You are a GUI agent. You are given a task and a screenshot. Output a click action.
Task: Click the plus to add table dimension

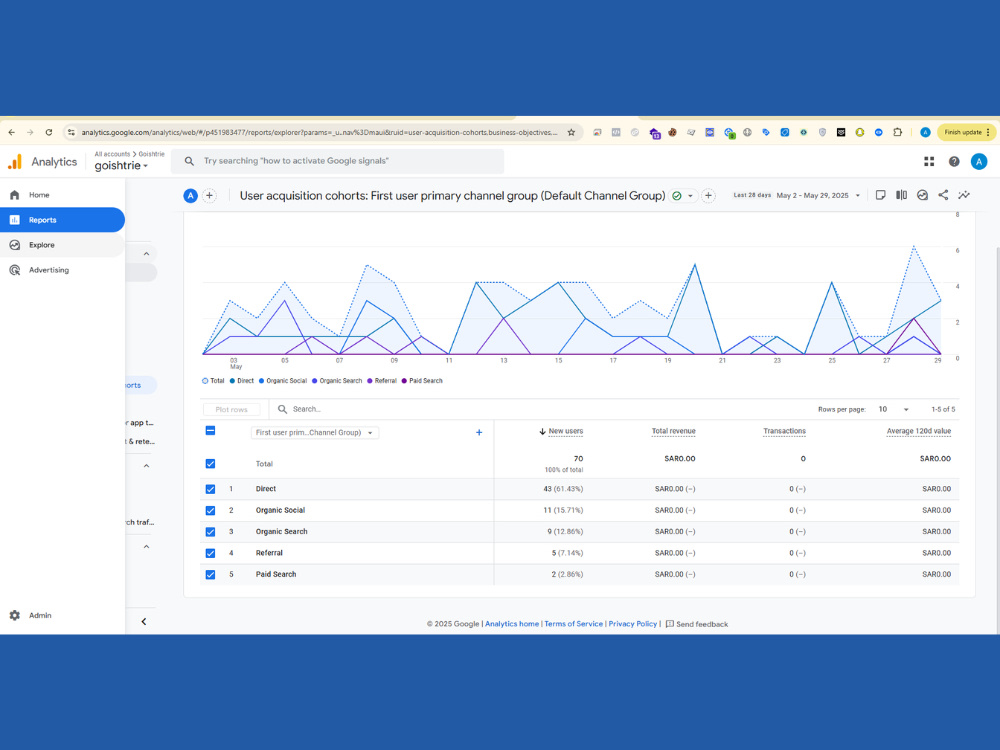tap(479, 432)
